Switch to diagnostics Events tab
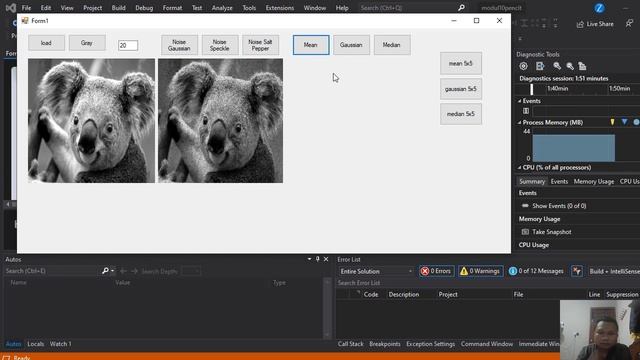The height and width of the screenshot is (360, 640). [x=559, y=182]
